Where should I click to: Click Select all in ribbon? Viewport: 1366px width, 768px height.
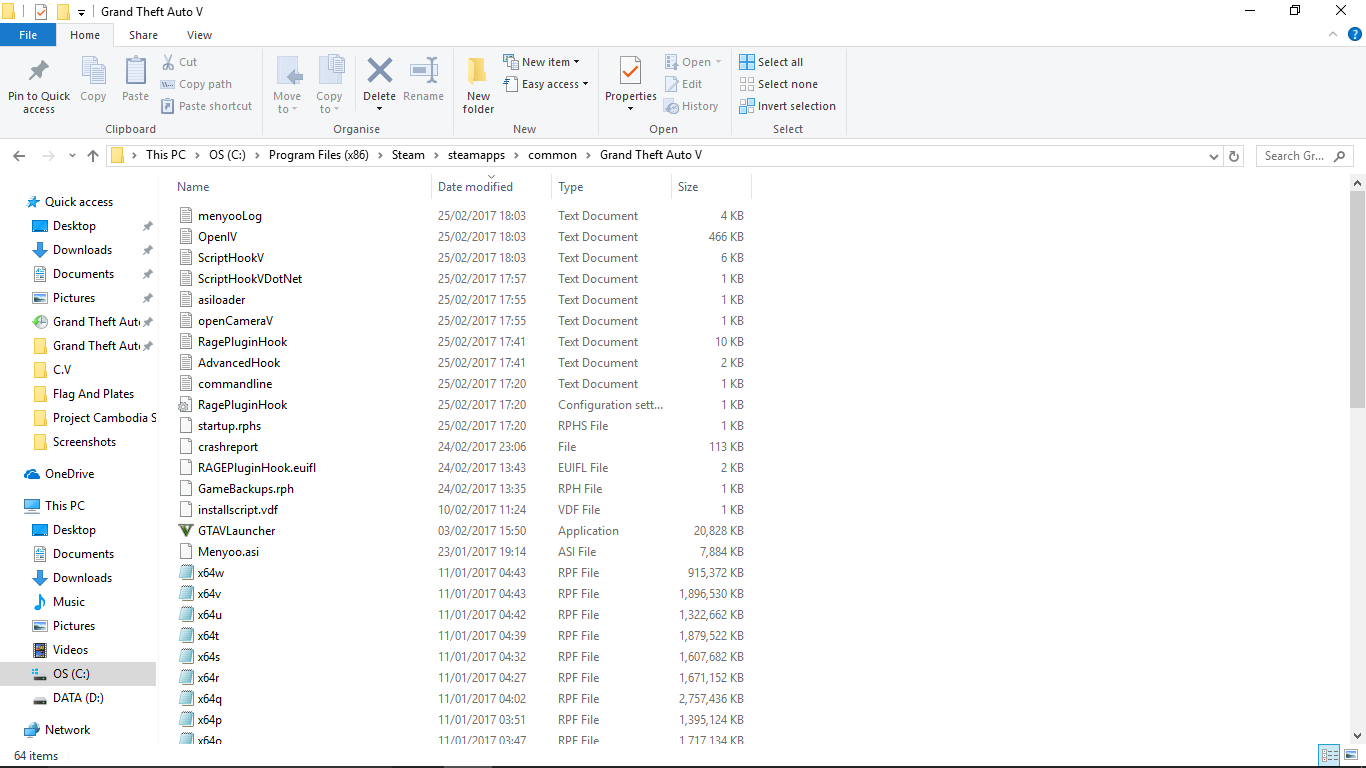click(771, 62)
